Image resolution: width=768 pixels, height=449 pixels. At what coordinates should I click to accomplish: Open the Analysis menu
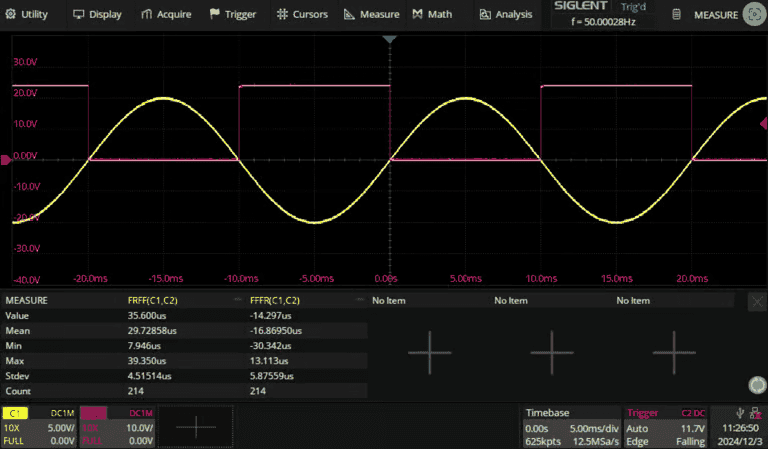click(x=506, y=14)
